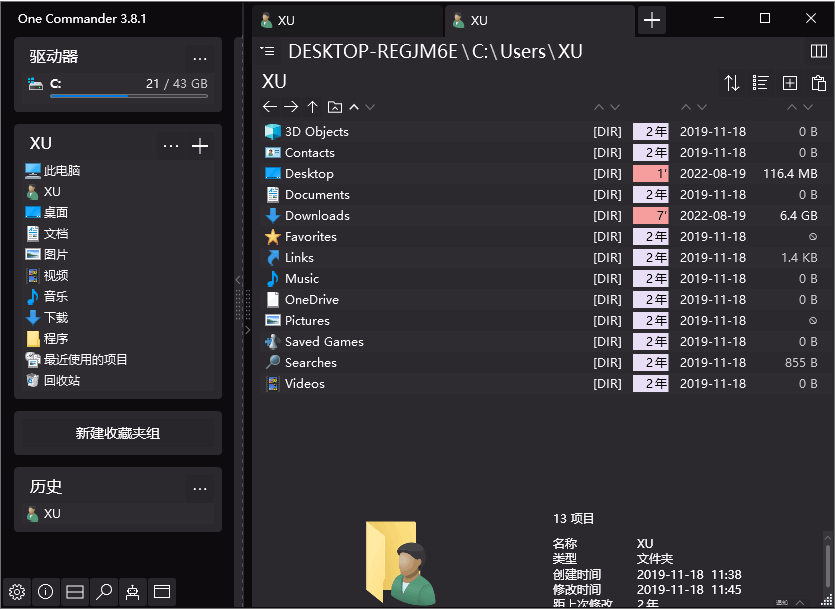Screen dimensions: 835x609
Task: Open the 驱动器 panel three-dot menu
Action: point(200,58)
